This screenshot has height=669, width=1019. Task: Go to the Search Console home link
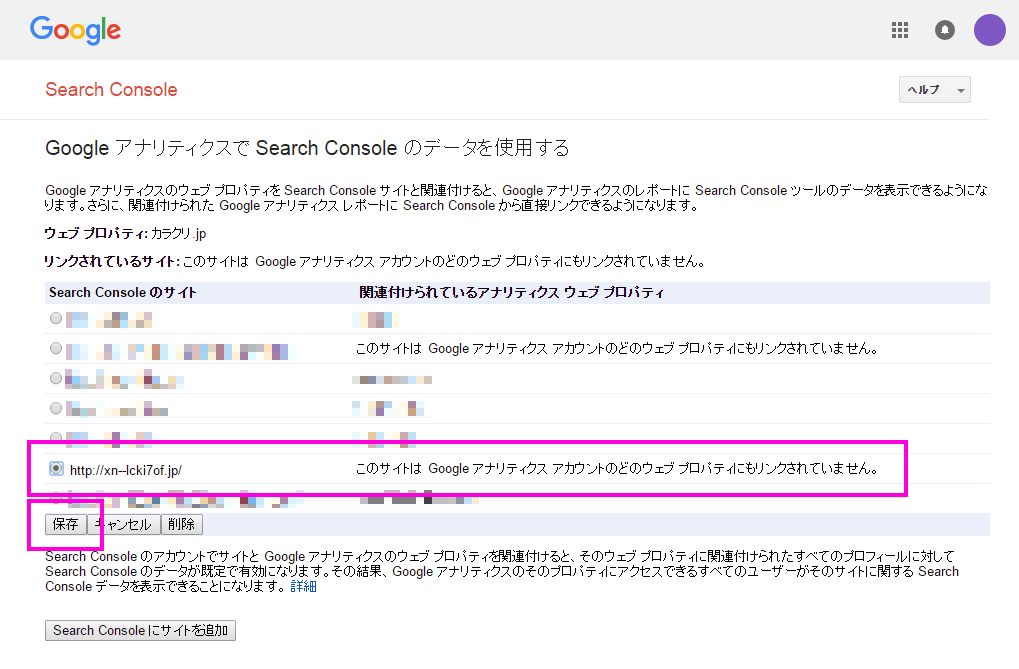[111, 90]
